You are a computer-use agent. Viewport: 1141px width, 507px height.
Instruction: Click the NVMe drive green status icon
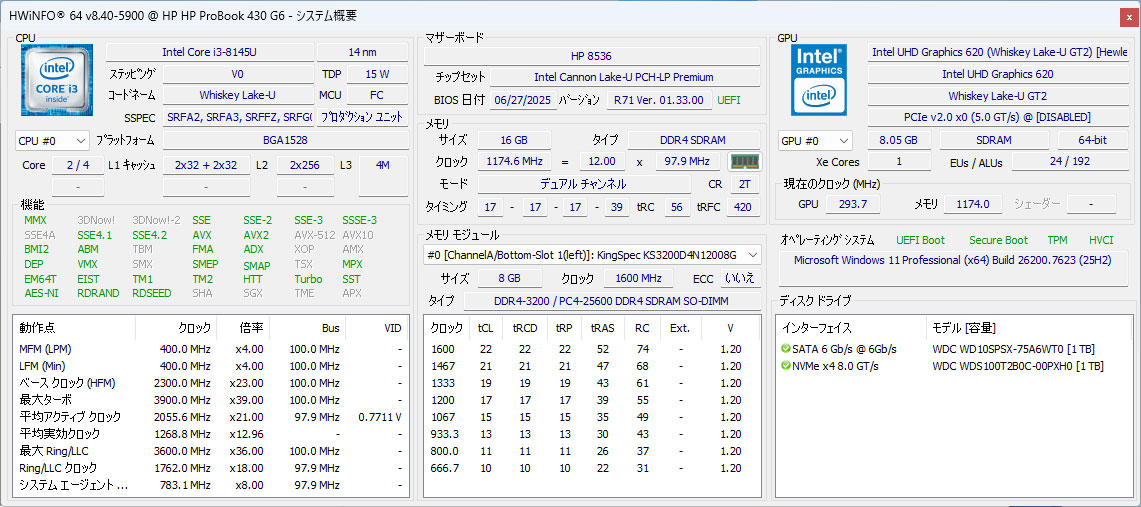786,366
